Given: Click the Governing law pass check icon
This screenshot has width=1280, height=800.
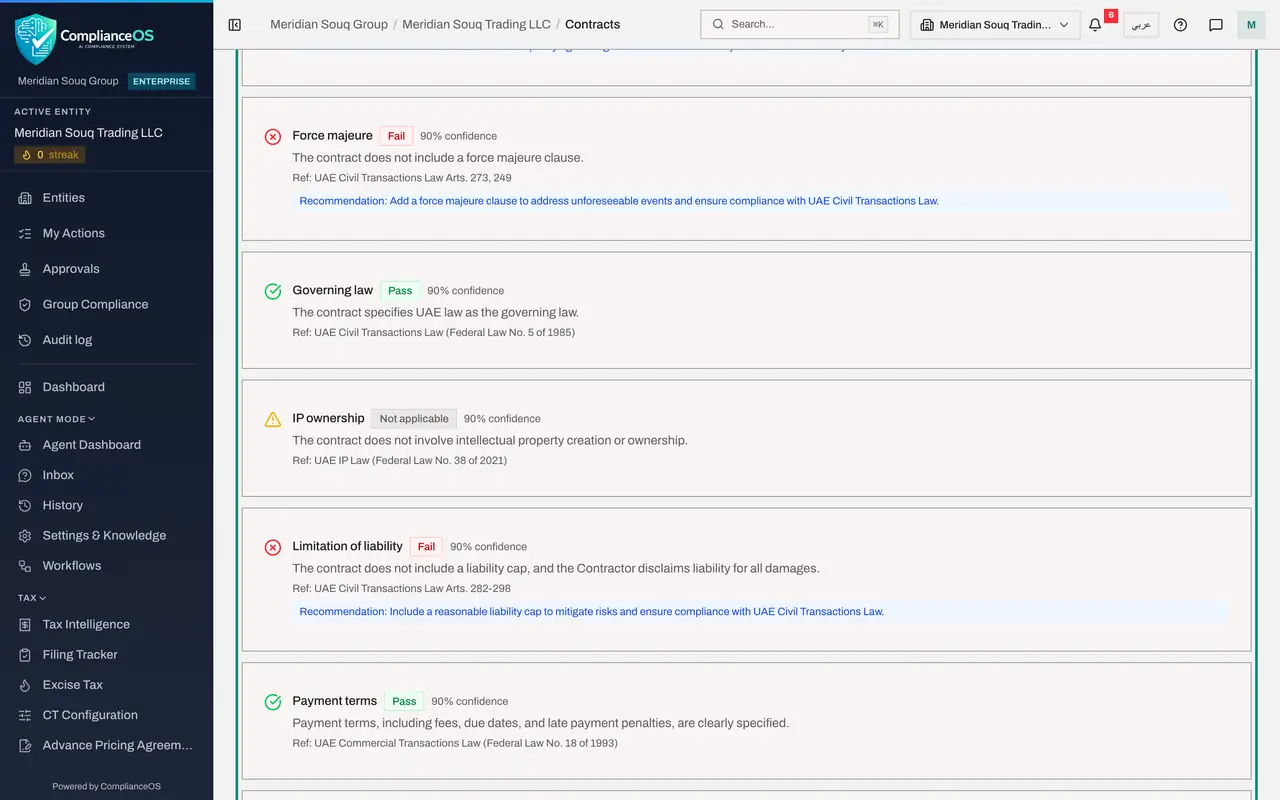Looking at the screenshot, I should 273,292.
